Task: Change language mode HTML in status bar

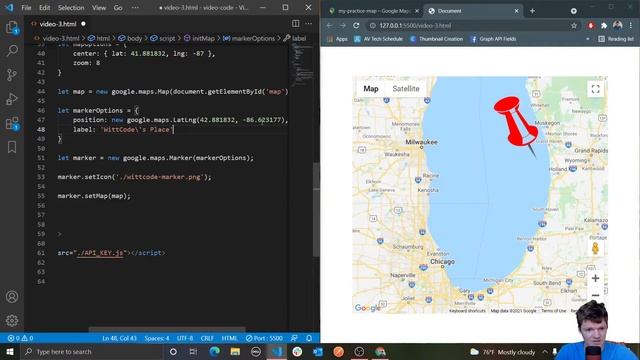Action: [x=229, y=338]
